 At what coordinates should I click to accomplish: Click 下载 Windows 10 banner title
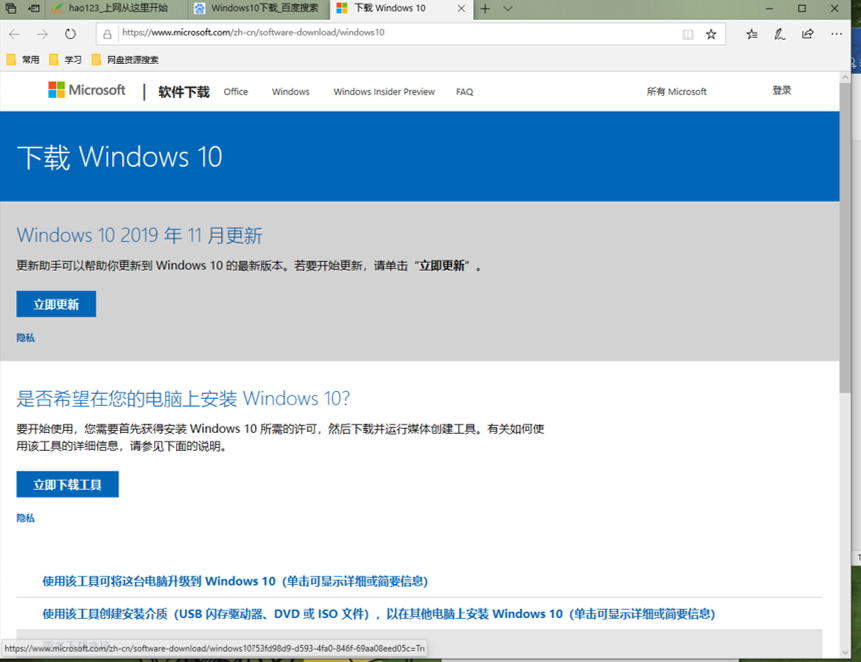click(120, 157)
